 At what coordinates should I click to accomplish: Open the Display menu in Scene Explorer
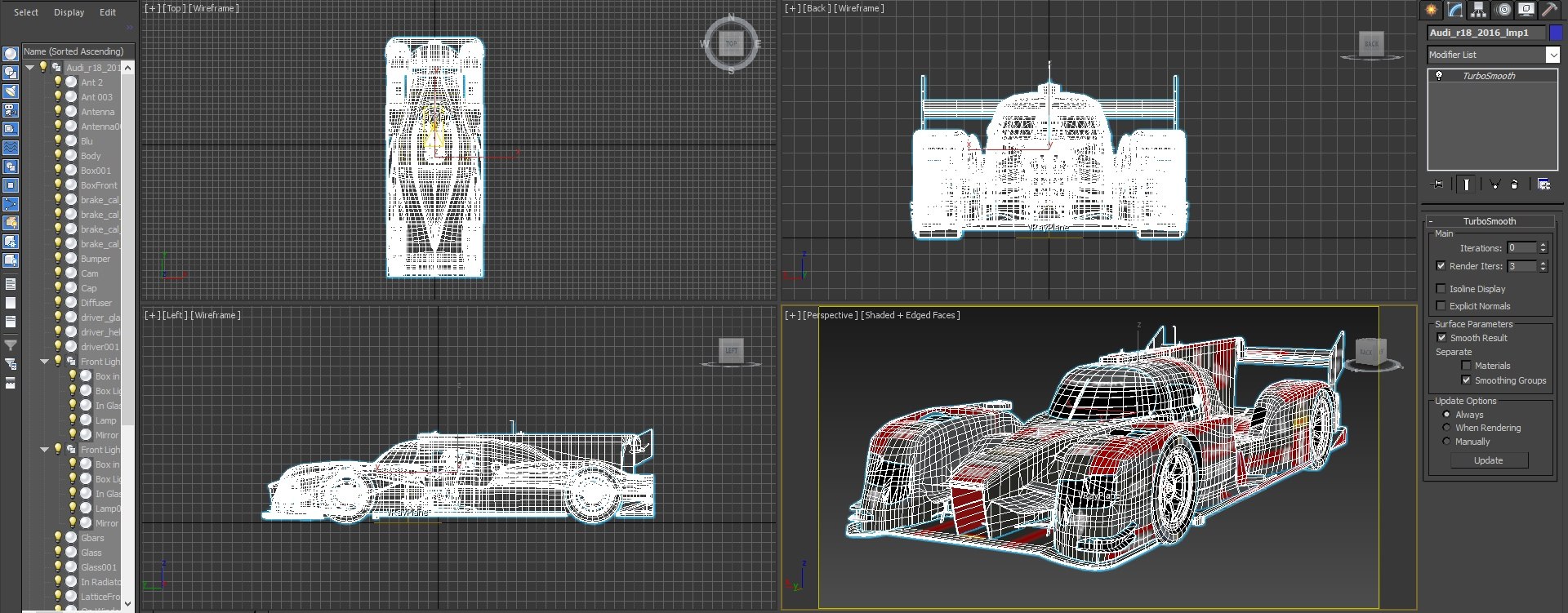click(x=69, y=12)
